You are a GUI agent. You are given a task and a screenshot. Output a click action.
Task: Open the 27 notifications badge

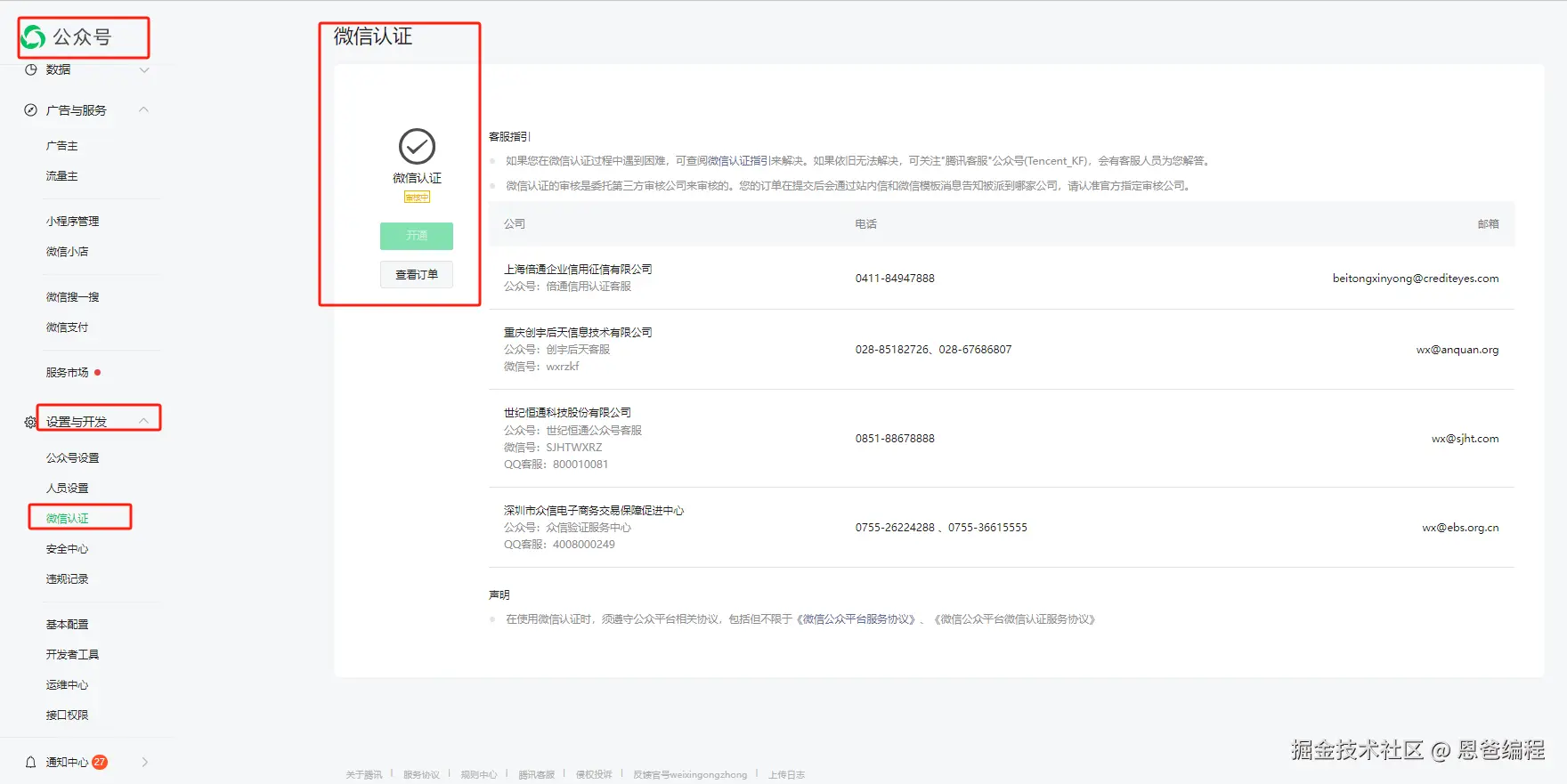[100, 762]
